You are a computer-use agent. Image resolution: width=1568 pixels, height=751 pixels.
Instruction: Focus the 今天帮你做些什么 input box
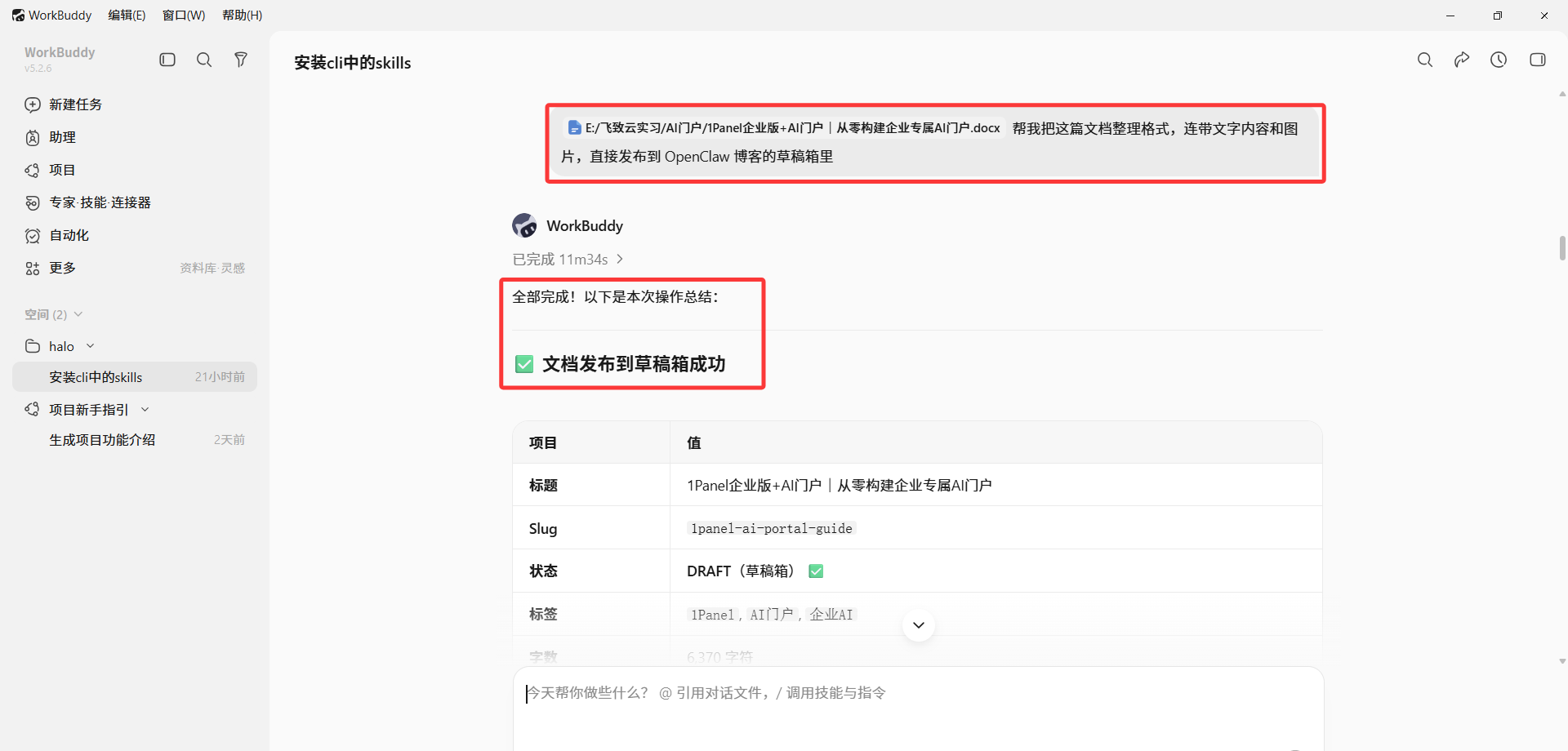(918, 709)
